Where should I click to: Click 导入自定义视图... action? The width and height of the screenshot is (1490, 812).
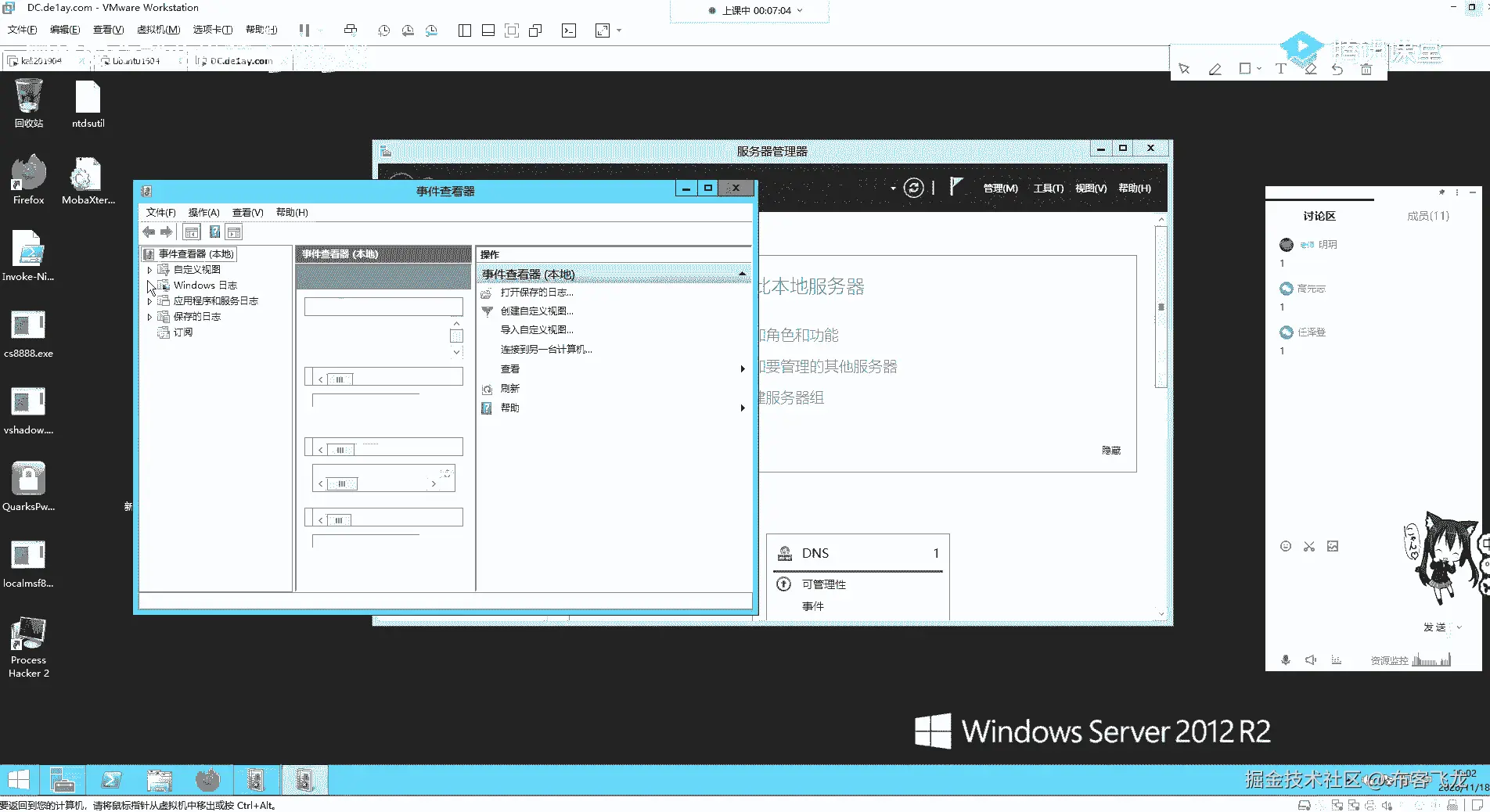(x=537, y=330)
